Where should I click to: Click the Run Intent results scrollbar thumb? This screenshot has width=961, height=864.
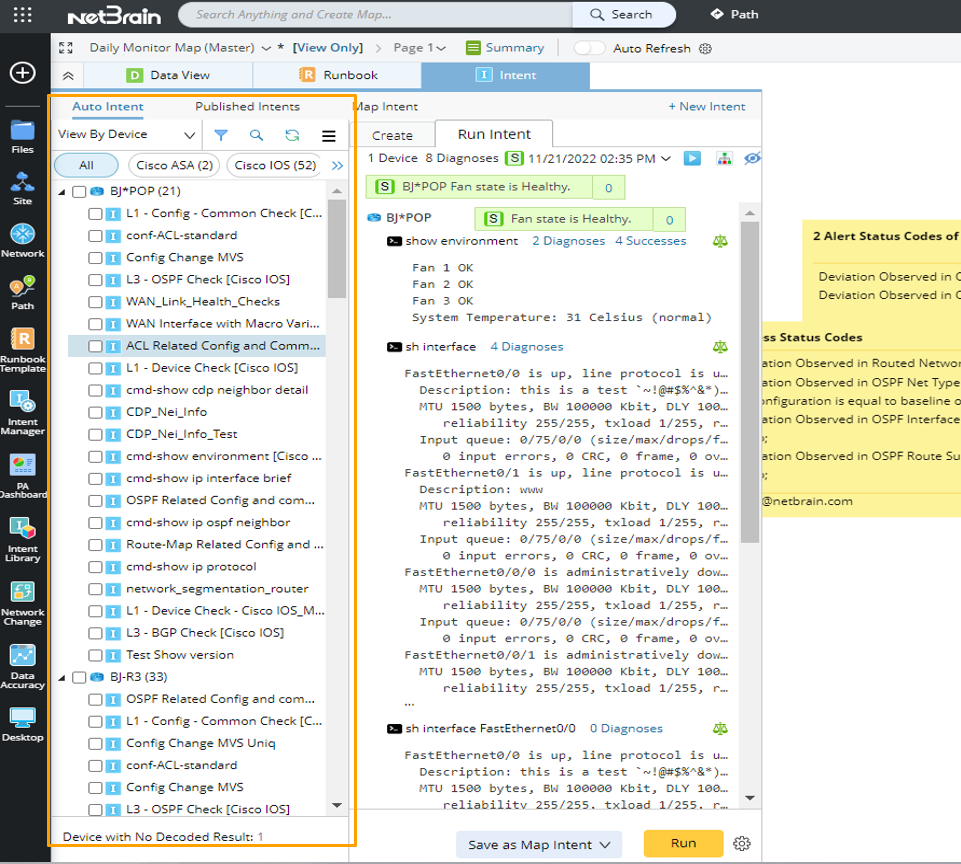click(x=750, y=382)
